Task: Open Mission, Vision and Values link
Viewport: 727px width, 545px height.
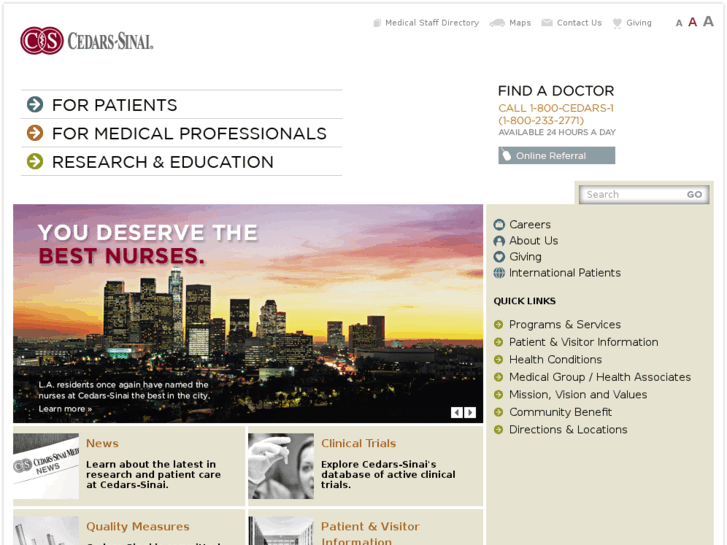Action: [578, 395]
